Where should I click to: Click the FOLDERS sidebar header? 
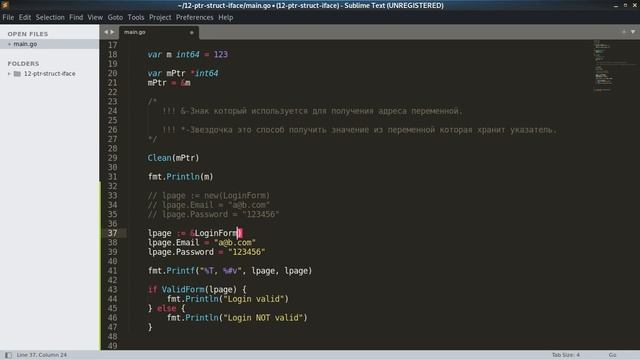point(23,64)
